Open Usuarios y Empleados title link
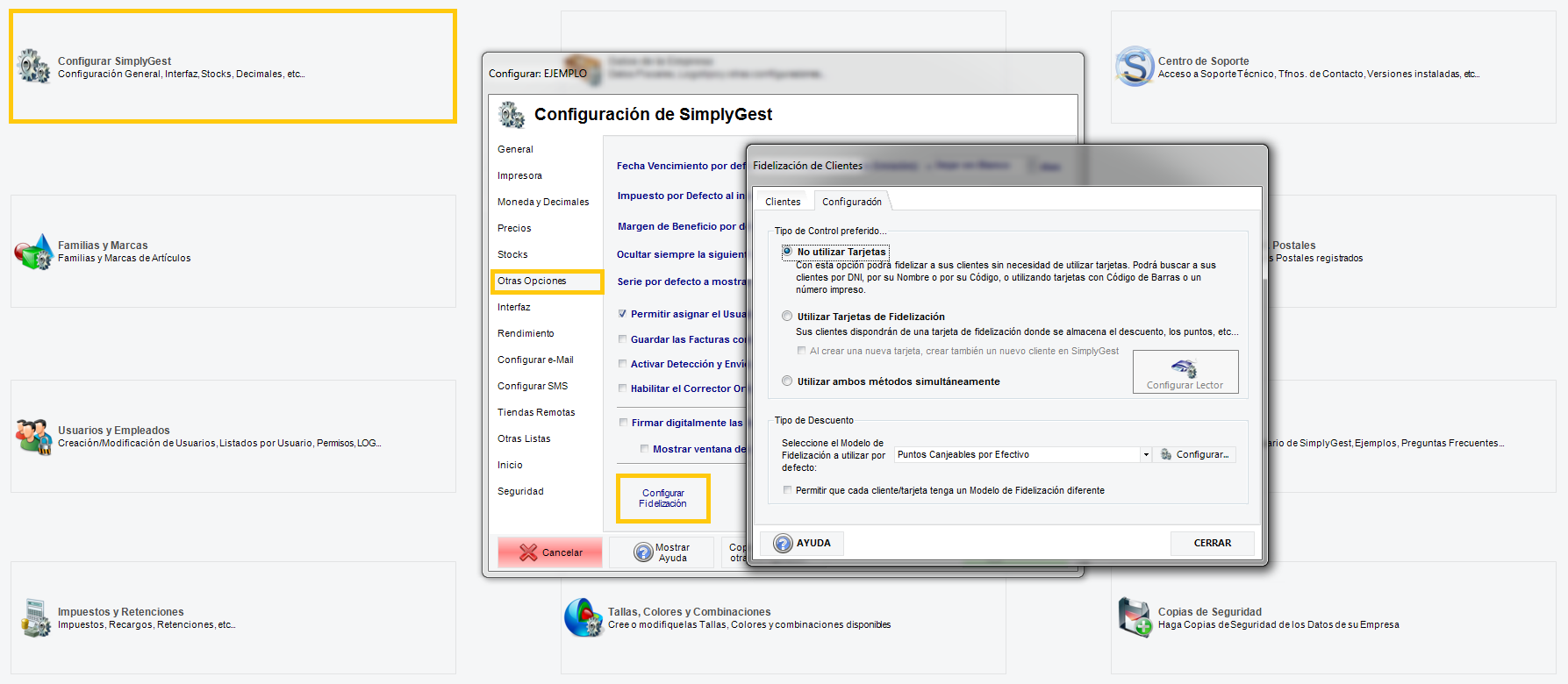This screenshot has width=1568, height=684. 114,431
